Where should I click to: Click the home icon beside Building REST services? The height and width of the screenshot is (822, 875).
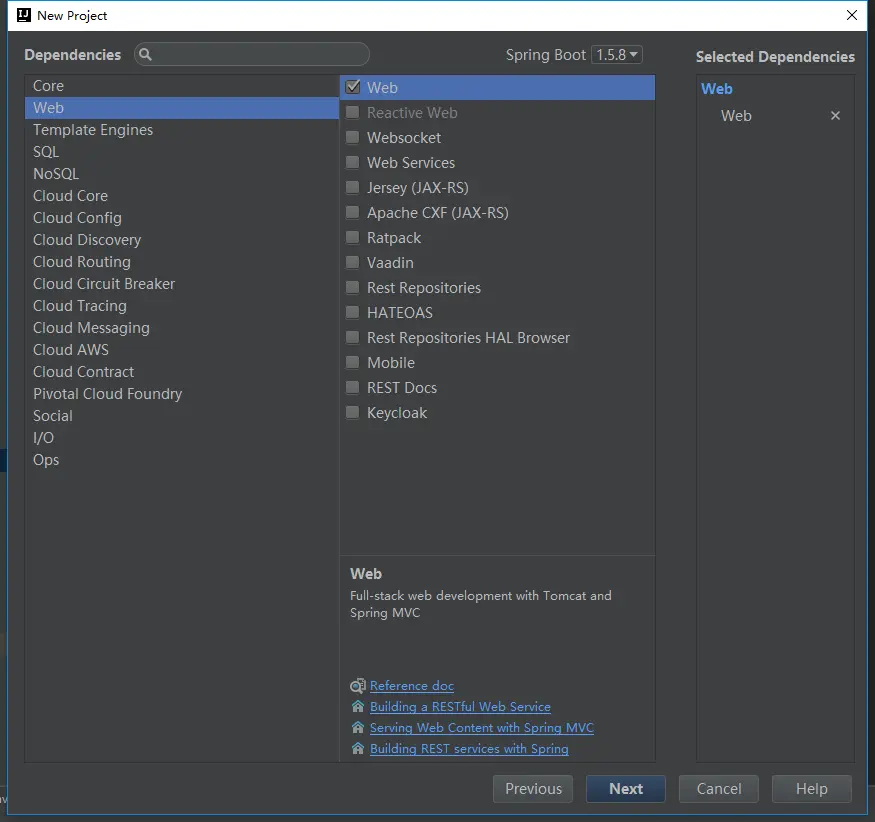click(x=358, y=749)
